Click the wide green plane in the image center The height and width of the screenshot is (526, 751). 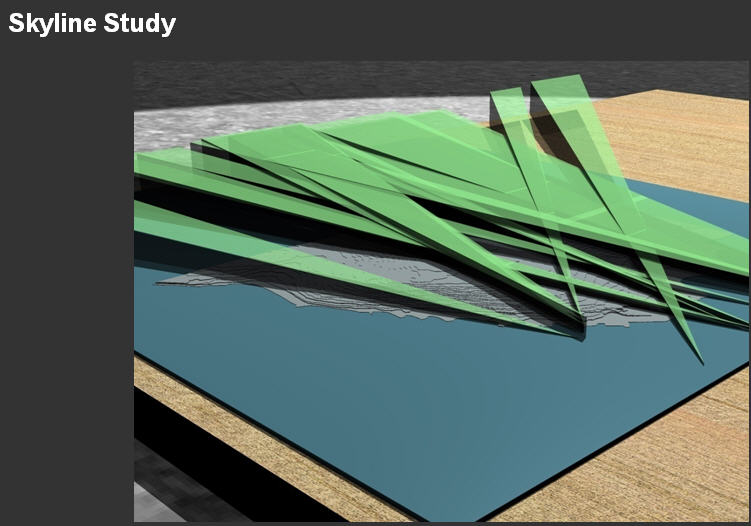[400, 160]
